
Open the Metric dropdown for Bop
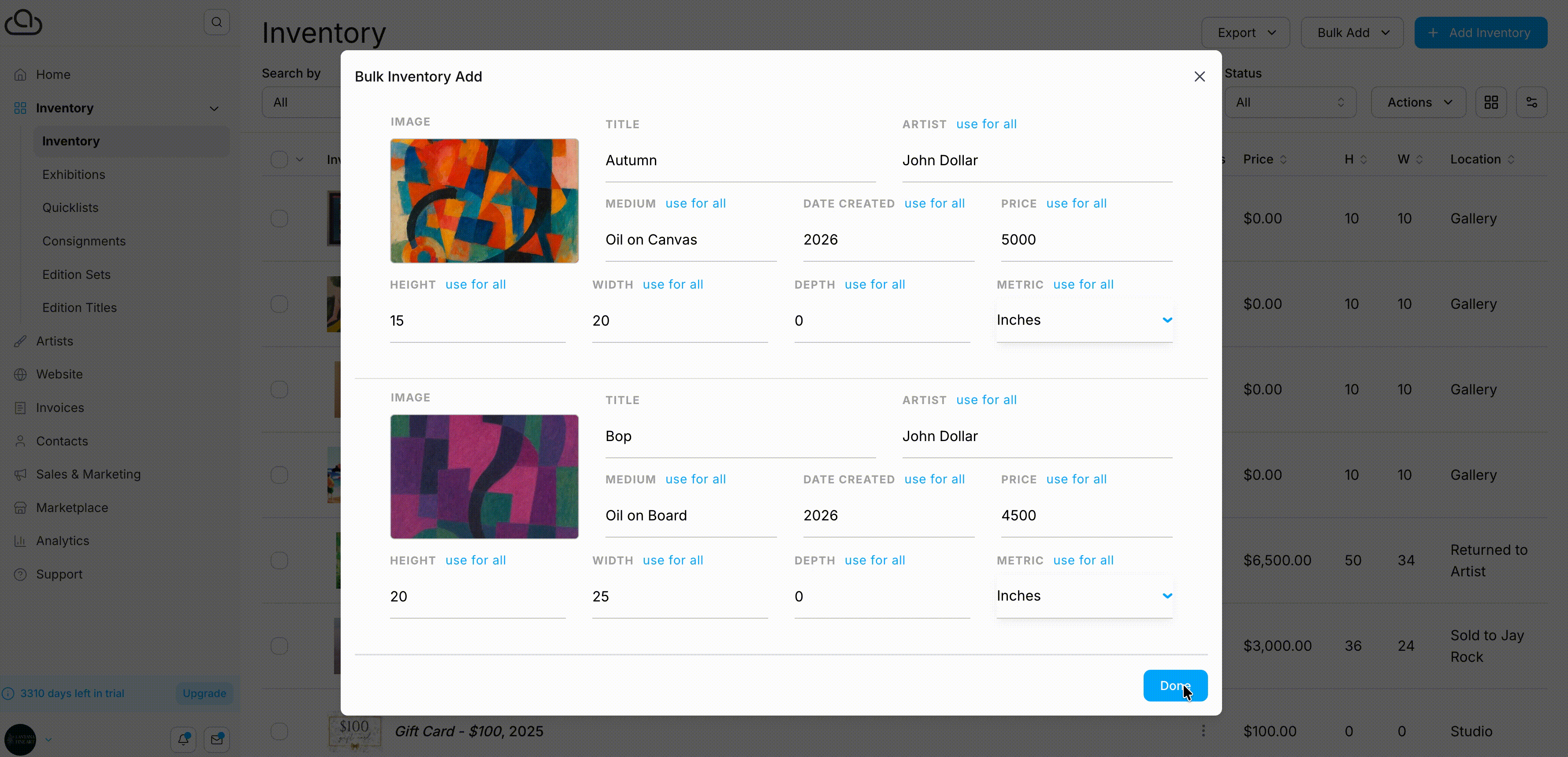(1085, 596)
